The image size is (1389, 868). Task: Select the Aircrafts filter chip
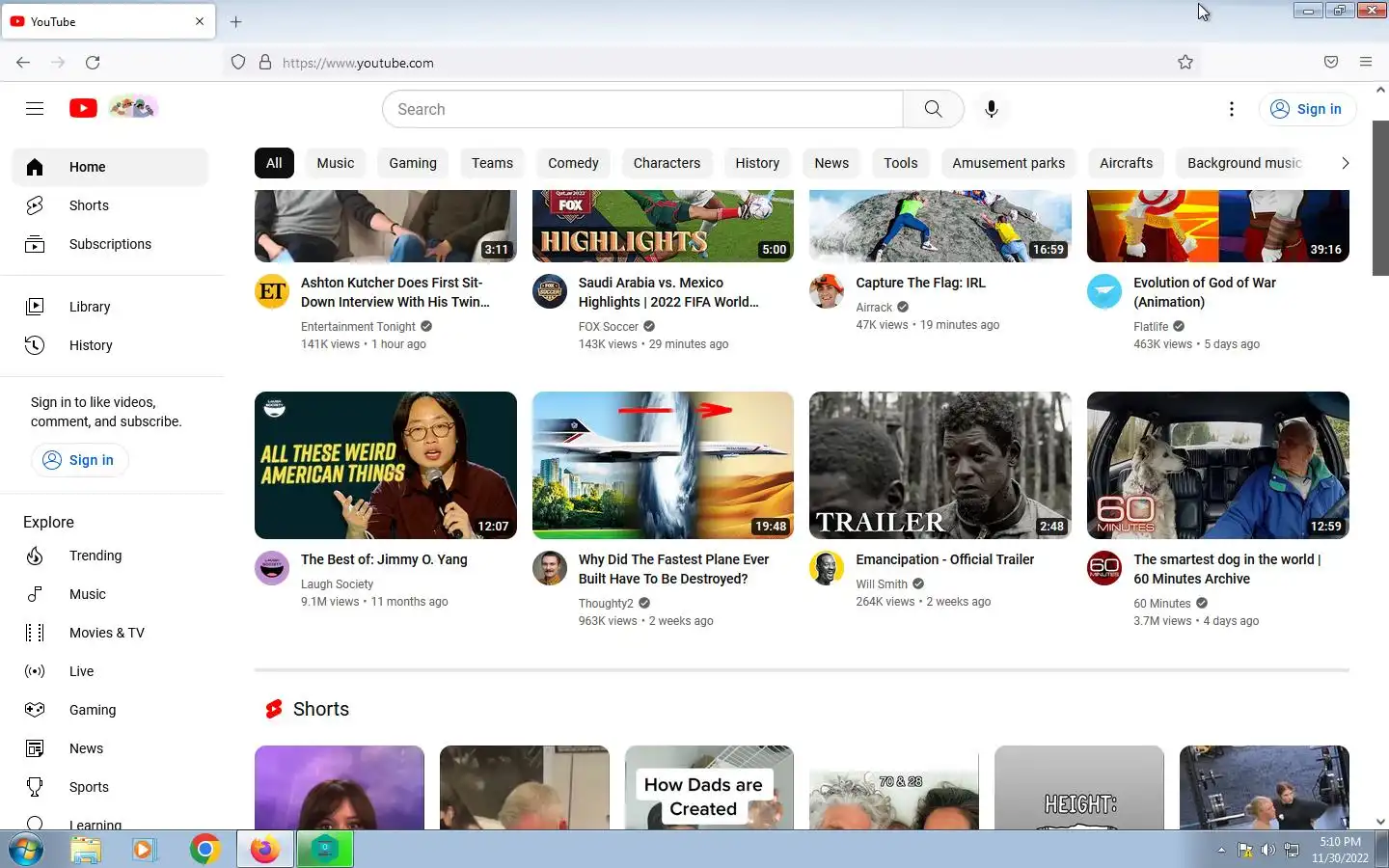click(x=1127, y=163)
